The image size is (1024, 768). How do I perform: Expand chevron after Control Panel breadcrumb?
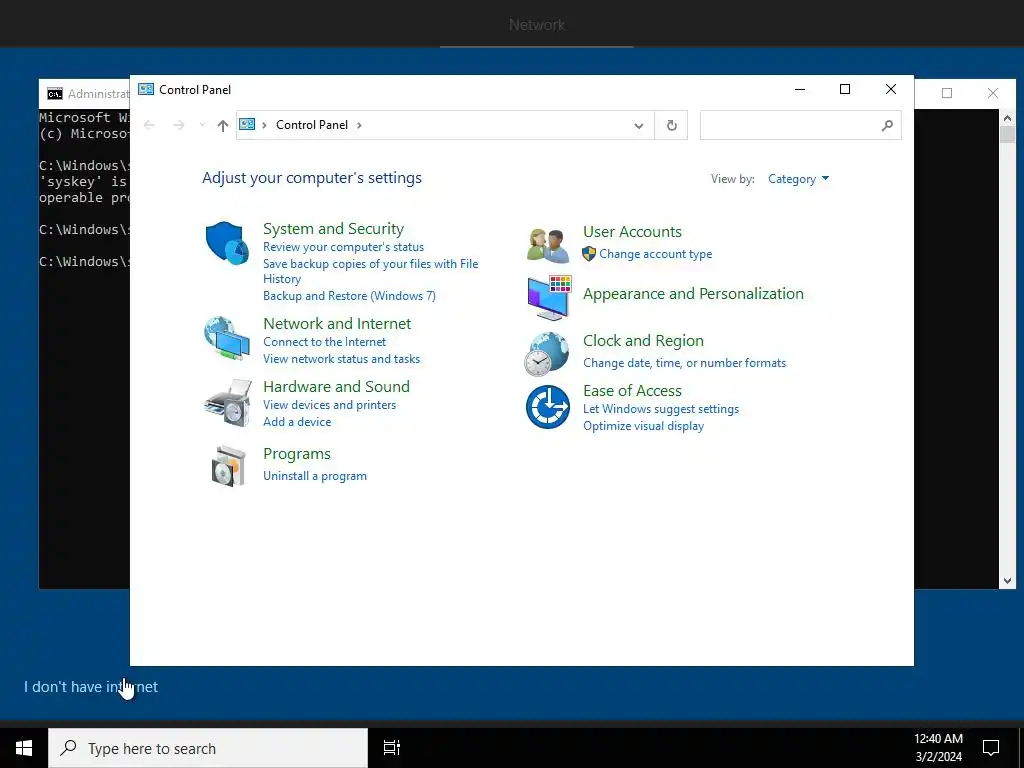(x=359, y=125)
